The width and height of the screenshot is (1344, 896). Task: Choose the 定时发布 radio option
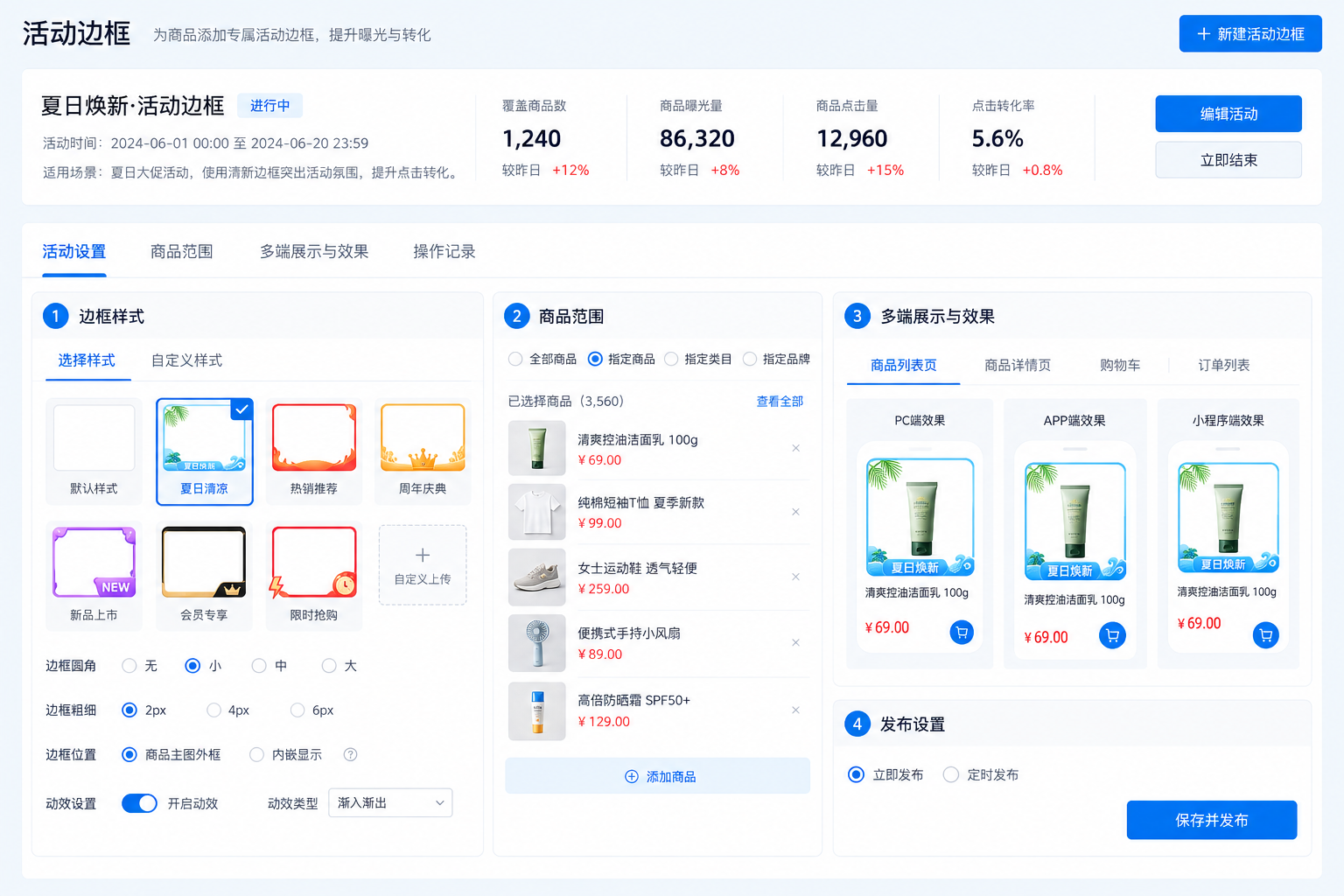point(951,774)
